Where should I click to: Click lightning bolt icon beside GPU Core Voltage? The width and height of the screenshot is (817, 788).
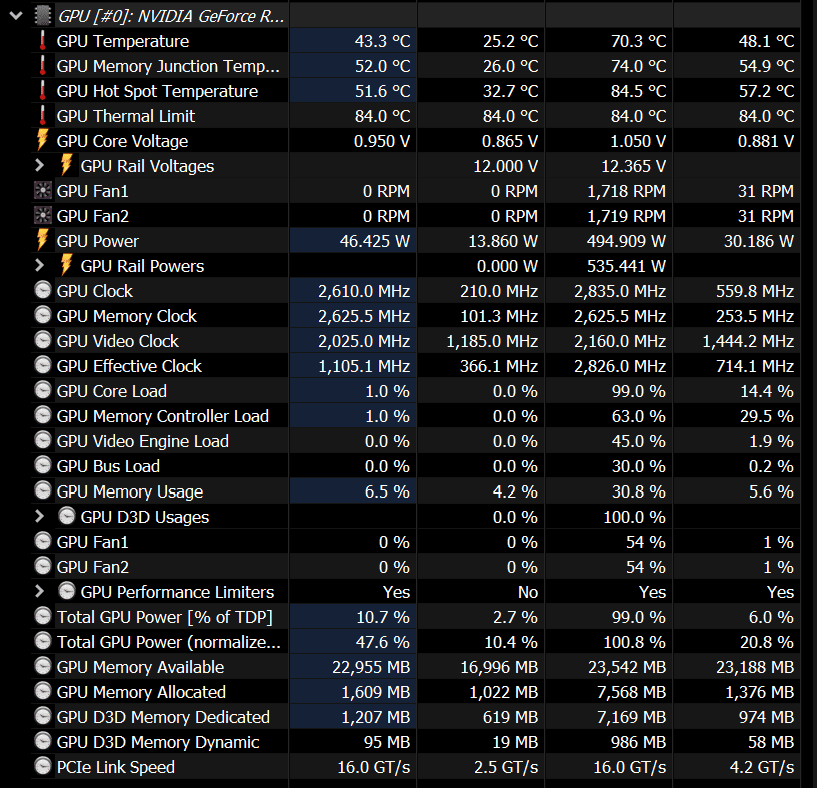pyautogui.click(x=43, y=140)
